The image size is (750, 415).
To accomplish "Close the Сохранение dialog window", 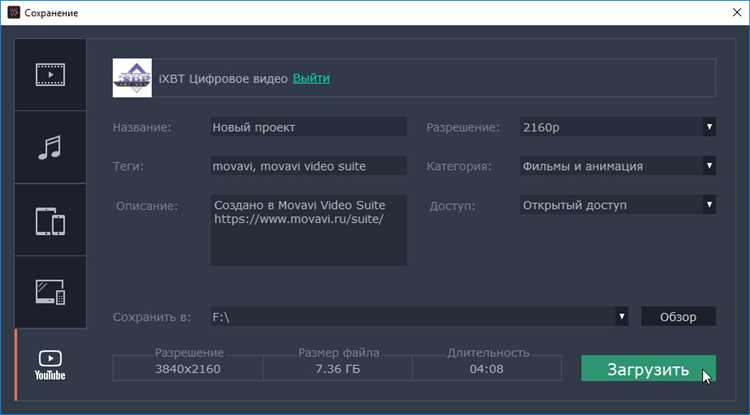I will pyautogui.click(x=737, y=12).
